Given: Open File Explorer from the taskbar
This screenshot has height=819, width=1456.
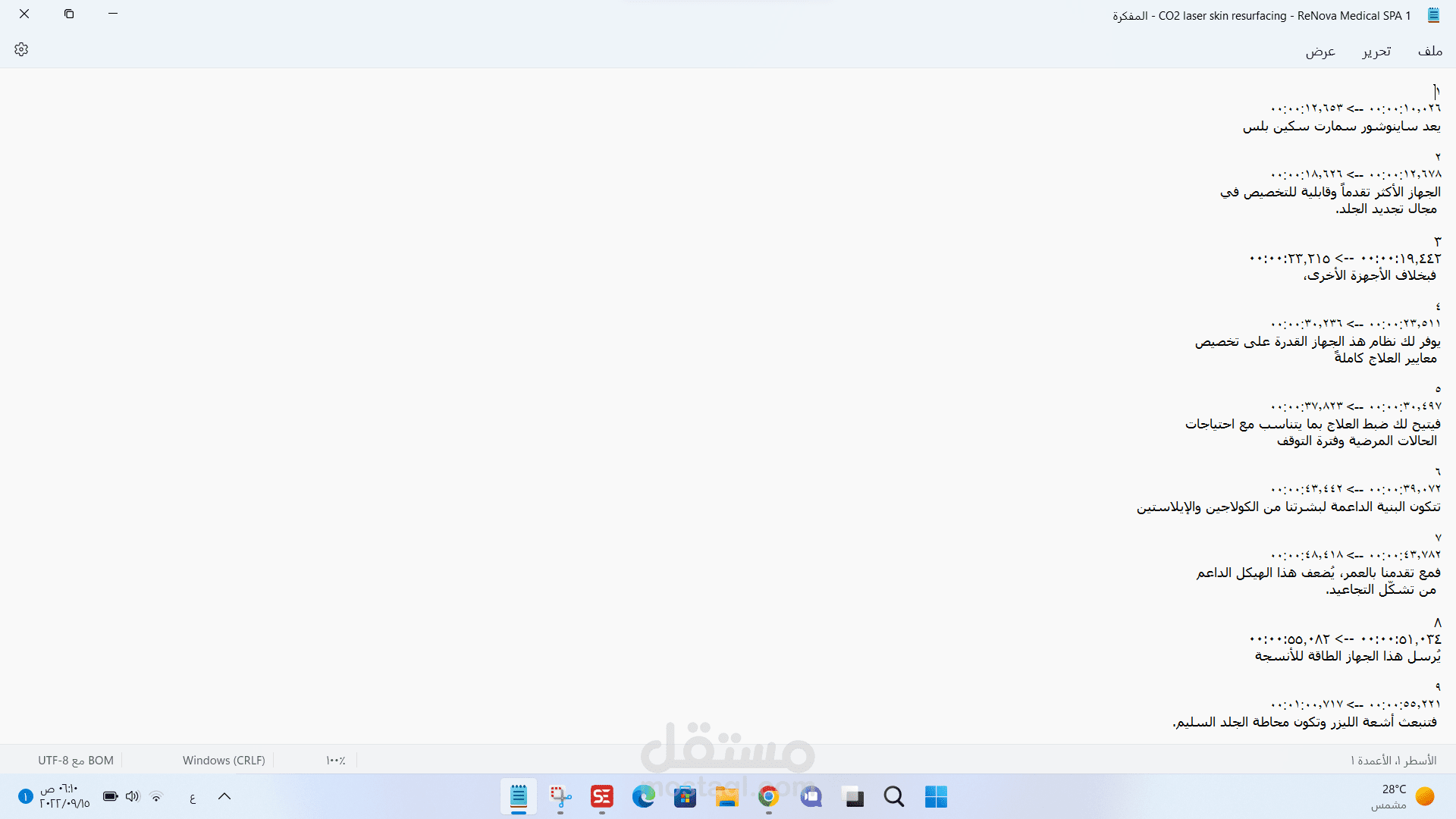Looking at the screenshot, I should point(726,797).
